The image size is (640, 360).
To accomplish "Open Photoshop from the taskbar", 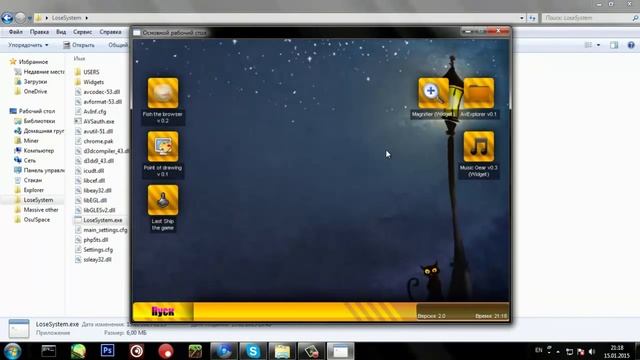I will tap(107, 351).
